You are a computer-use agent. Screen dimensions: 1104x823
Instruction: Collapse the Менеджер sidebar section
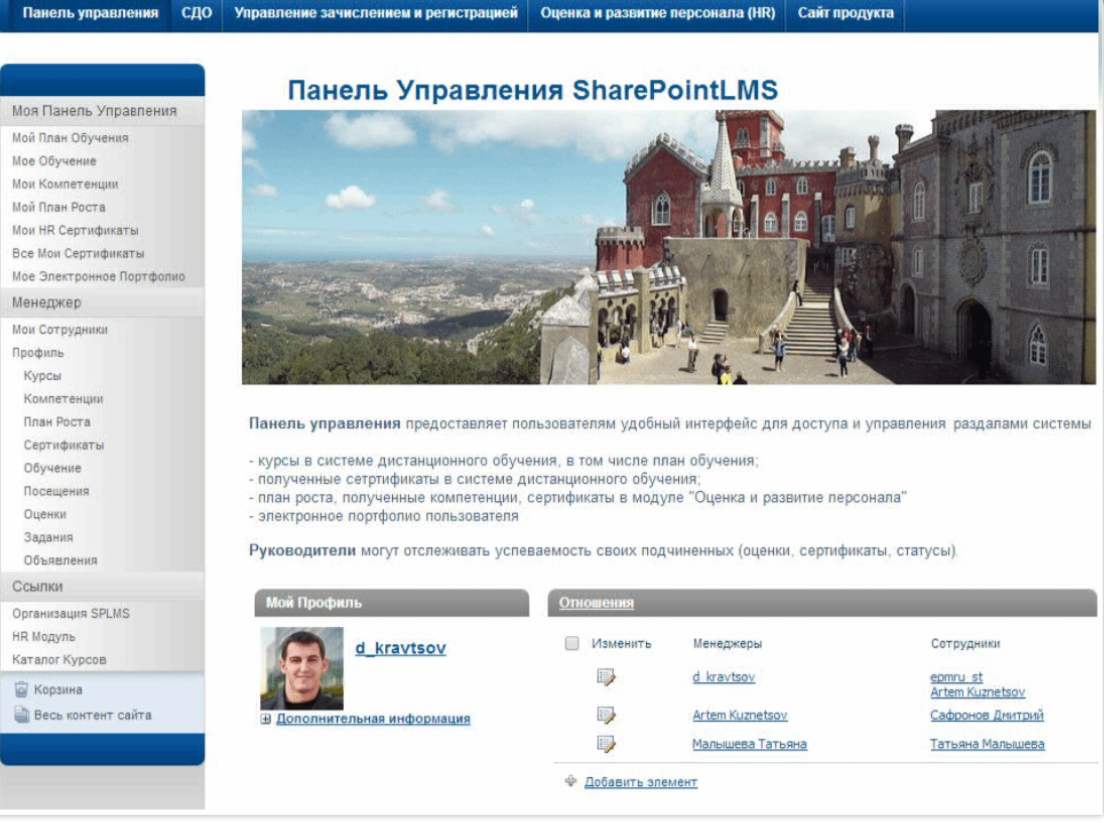(47, 302)
